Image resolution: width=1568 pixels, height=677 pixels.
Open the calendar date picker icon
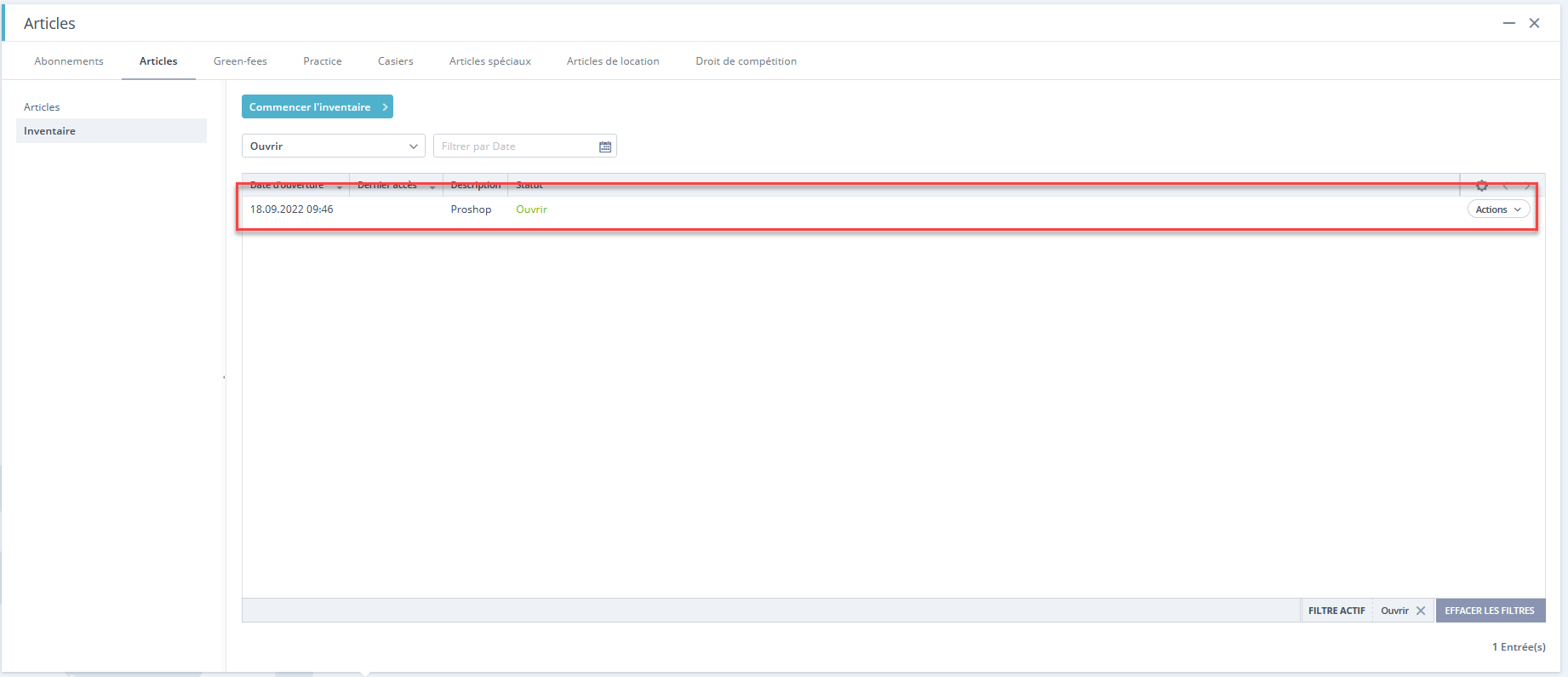[605, 146]
